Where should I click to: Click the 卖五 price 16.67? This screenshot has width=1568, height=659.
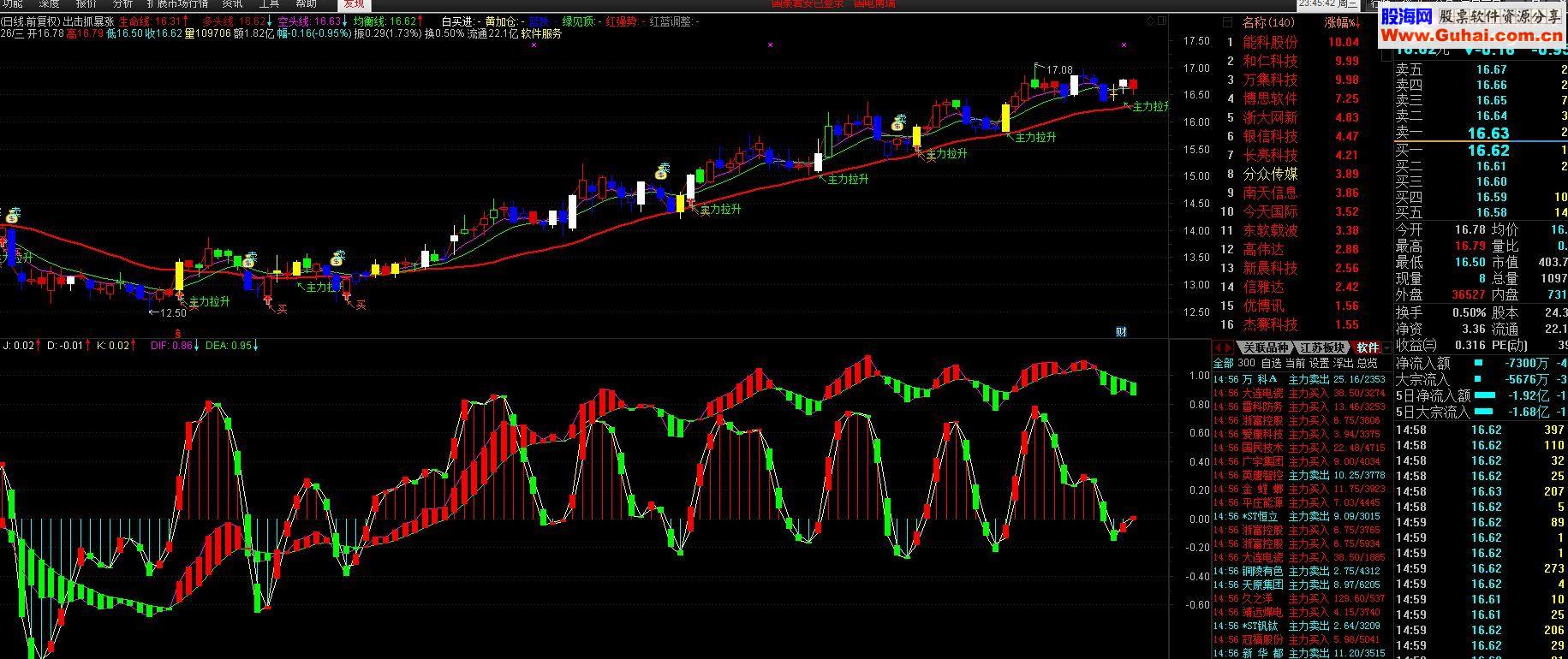[x=1491, y=69]
